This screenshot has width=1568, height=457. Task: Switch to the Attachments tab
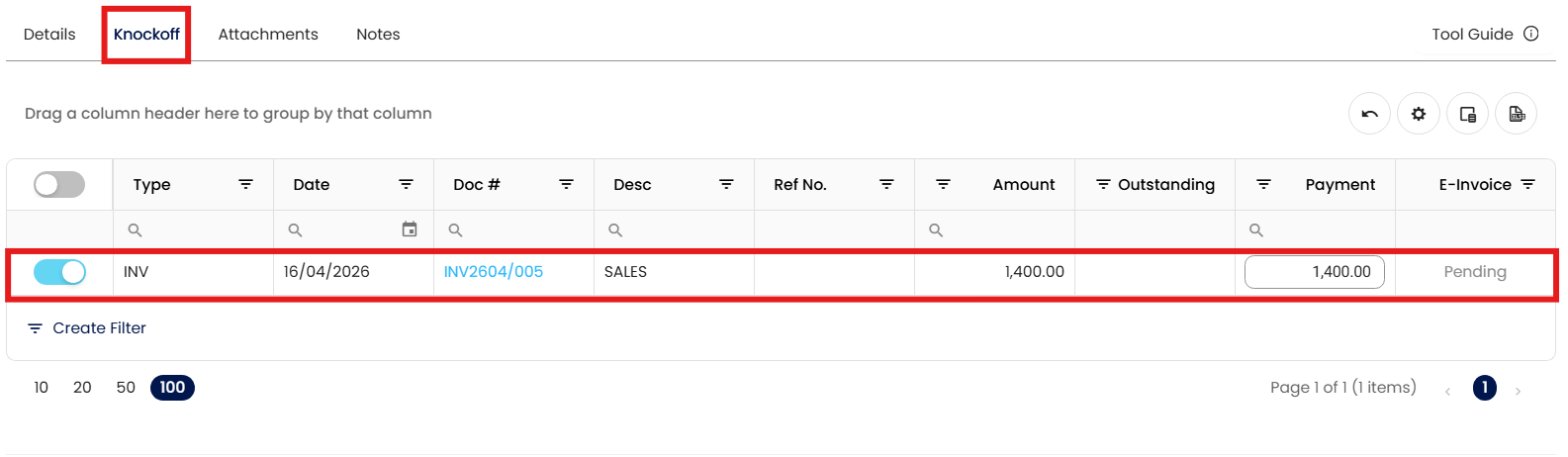pos(268,35)
